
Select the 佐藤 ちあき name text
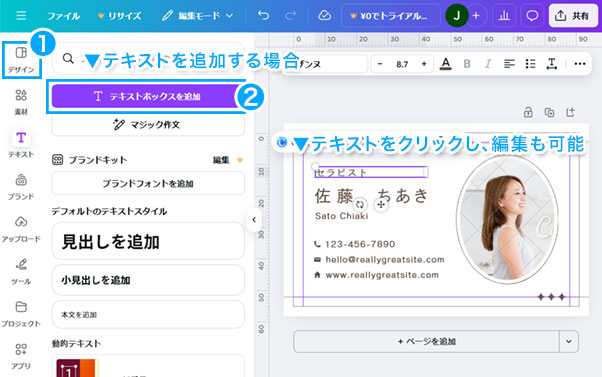click(371, 195)
